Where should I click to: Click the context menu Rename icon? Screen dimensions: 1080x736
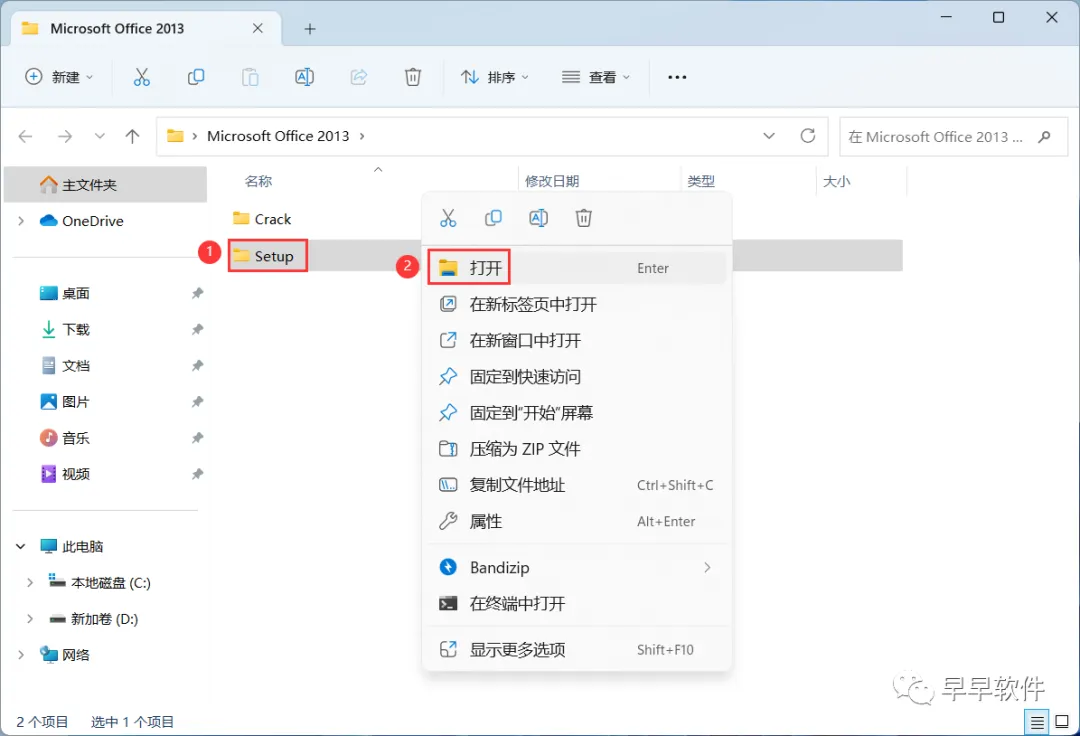coord(539,218)
